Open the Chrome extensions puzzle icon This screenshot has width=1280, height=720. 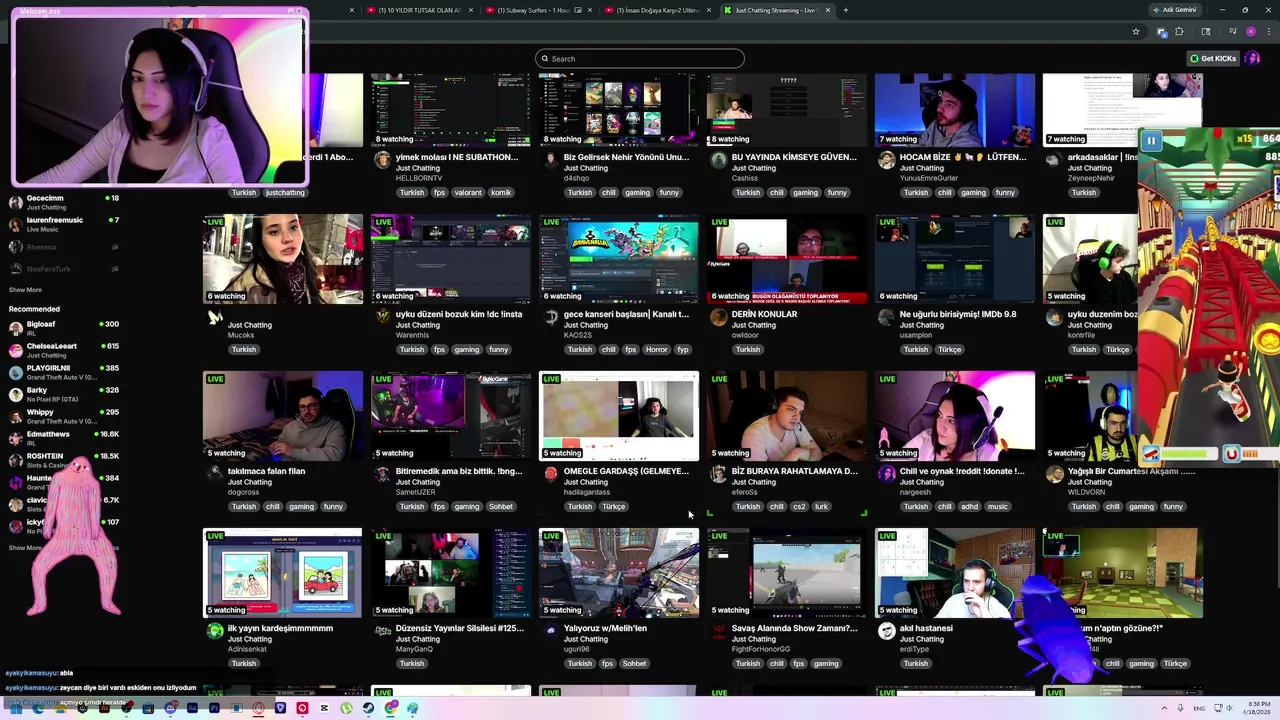[x=1179, y=32]
